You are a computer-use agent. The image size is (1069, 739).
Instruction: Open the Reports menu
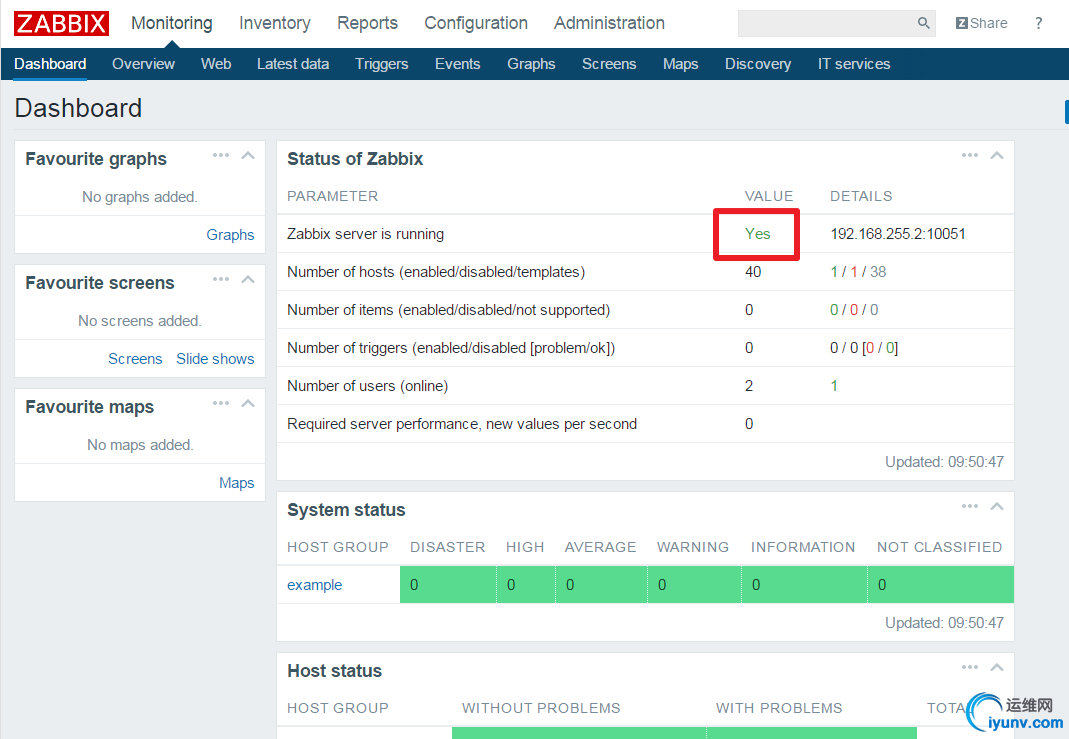(367, 23)
